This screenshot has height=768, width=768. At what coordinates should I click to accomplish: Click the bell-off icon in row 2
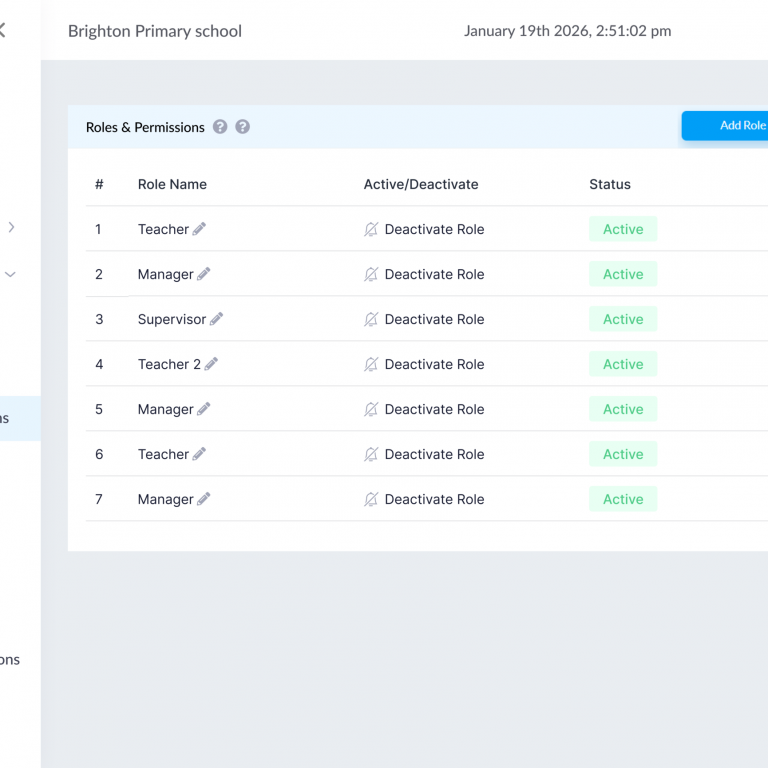coord(371,274)
